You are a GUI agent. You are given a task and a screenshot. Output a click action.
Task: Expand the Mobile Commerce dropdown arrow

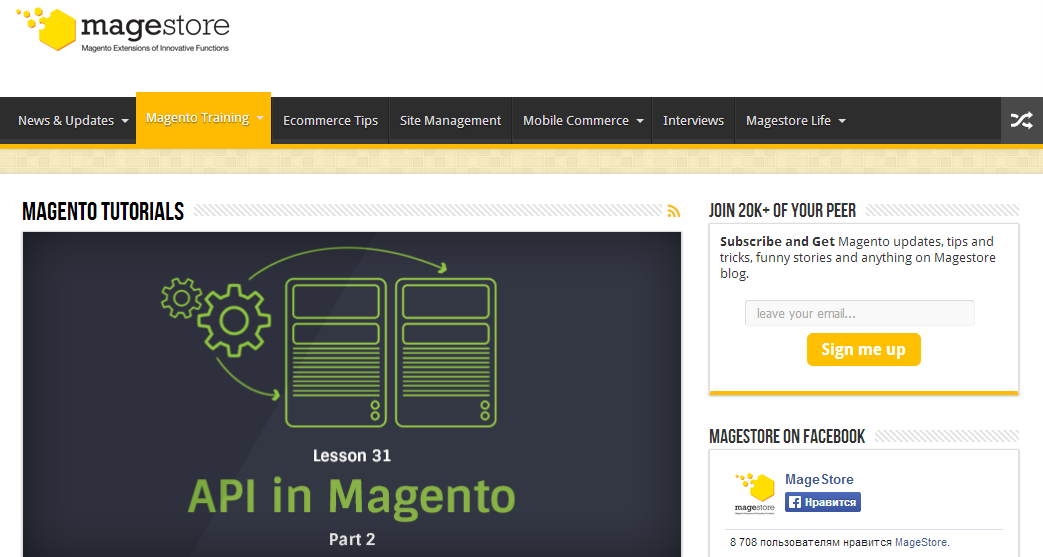640,121
